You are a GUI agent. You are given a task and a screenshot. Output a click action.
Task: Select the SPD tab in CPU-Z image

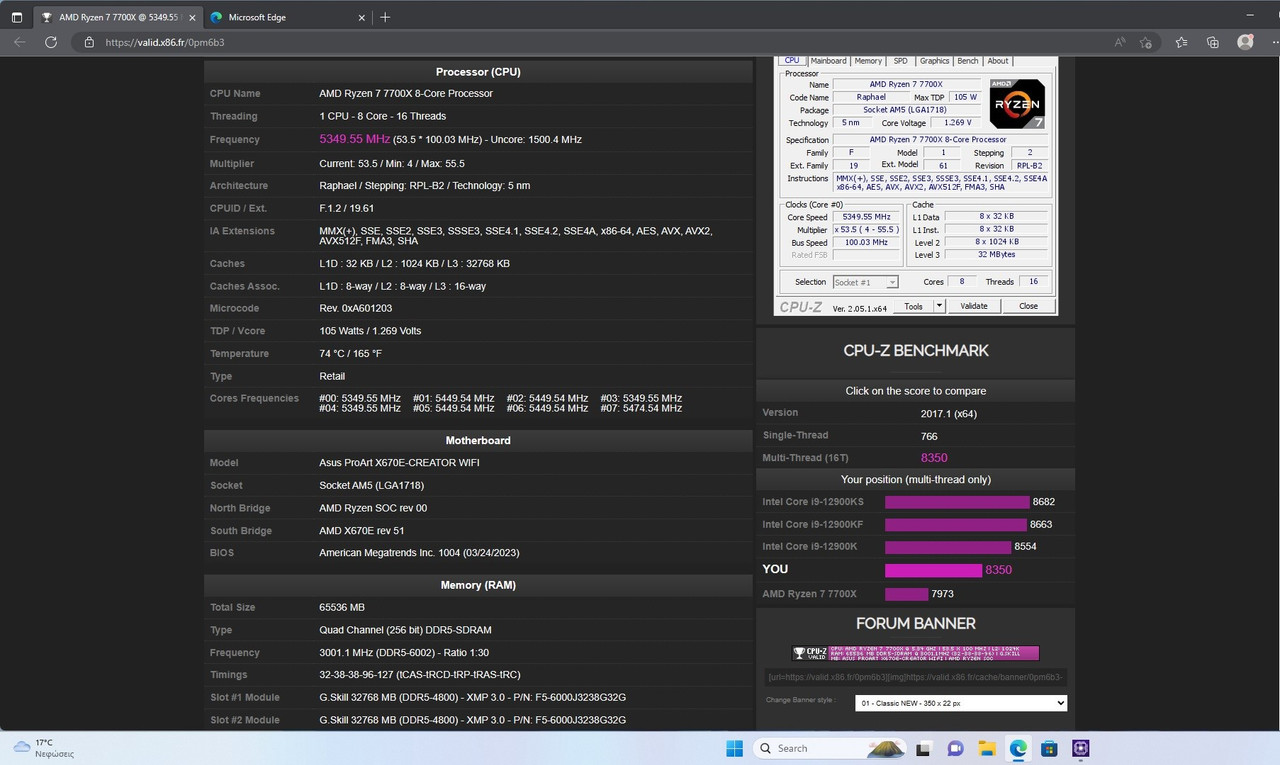pyautogui.click(x=901, y=61)
